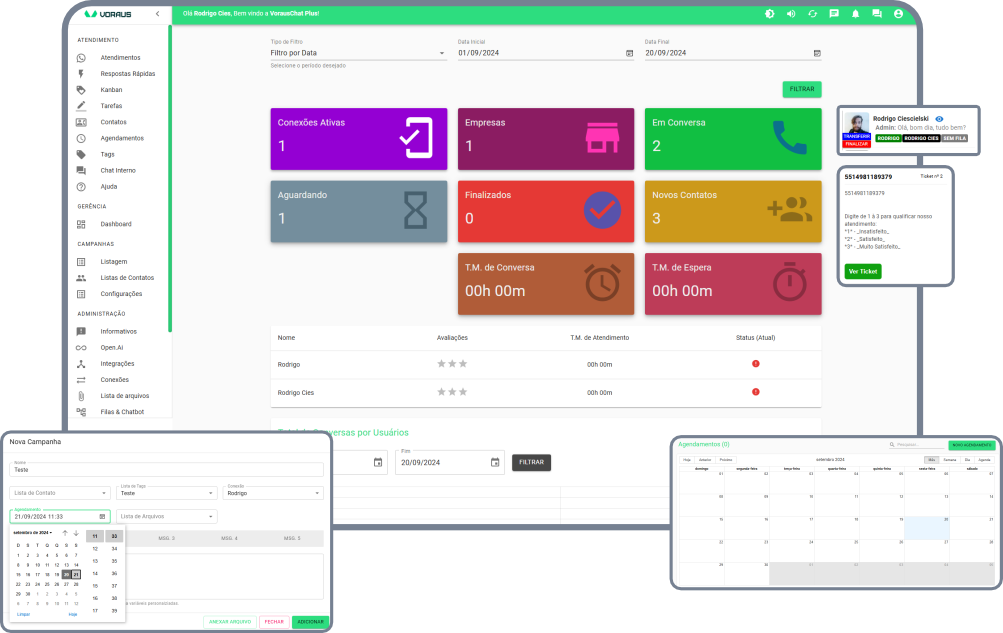Collapse the sidebar with the chevron
The height and width of the screenshot is (633, 1003).
[157, 14]
